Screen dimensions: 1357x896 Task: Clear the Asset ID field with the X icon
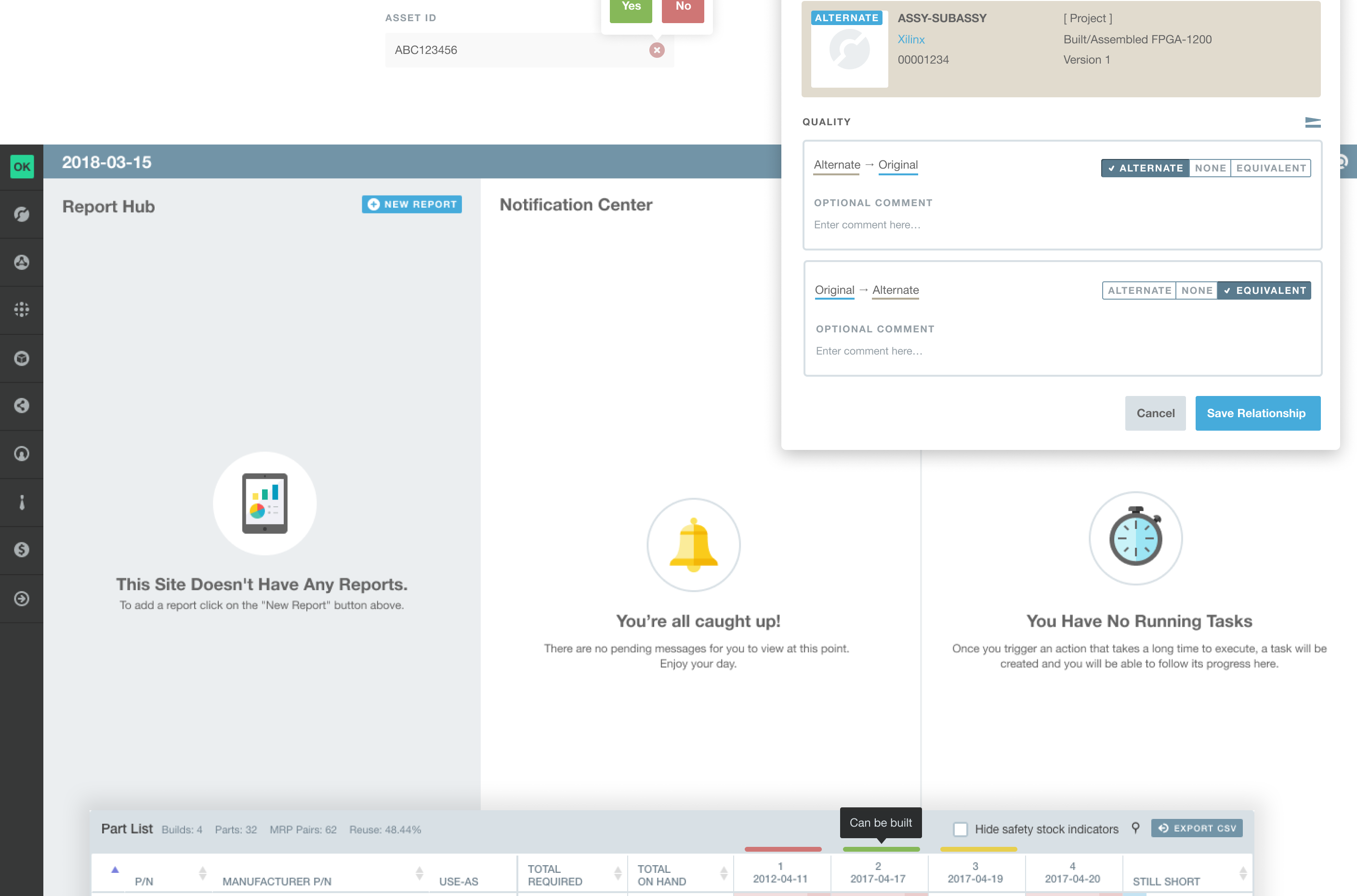click(x=657, y=50)
